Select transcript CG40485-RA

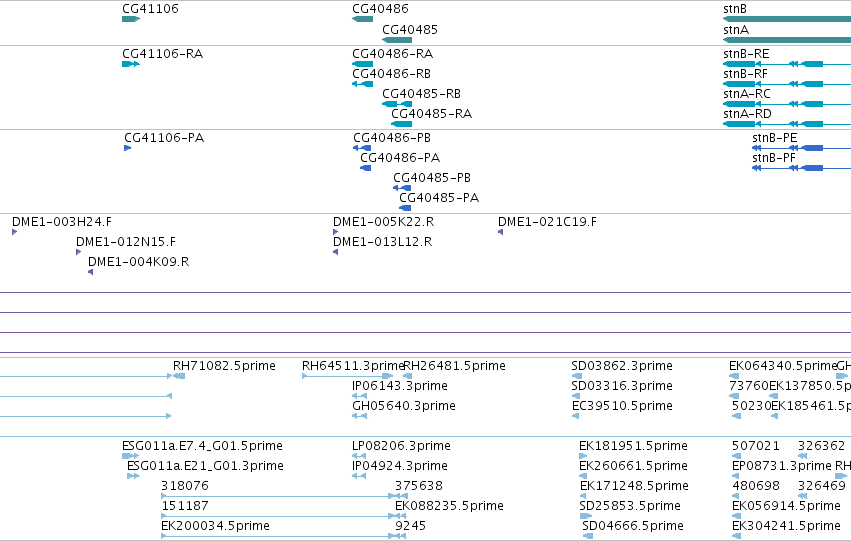tap(431, 114)
